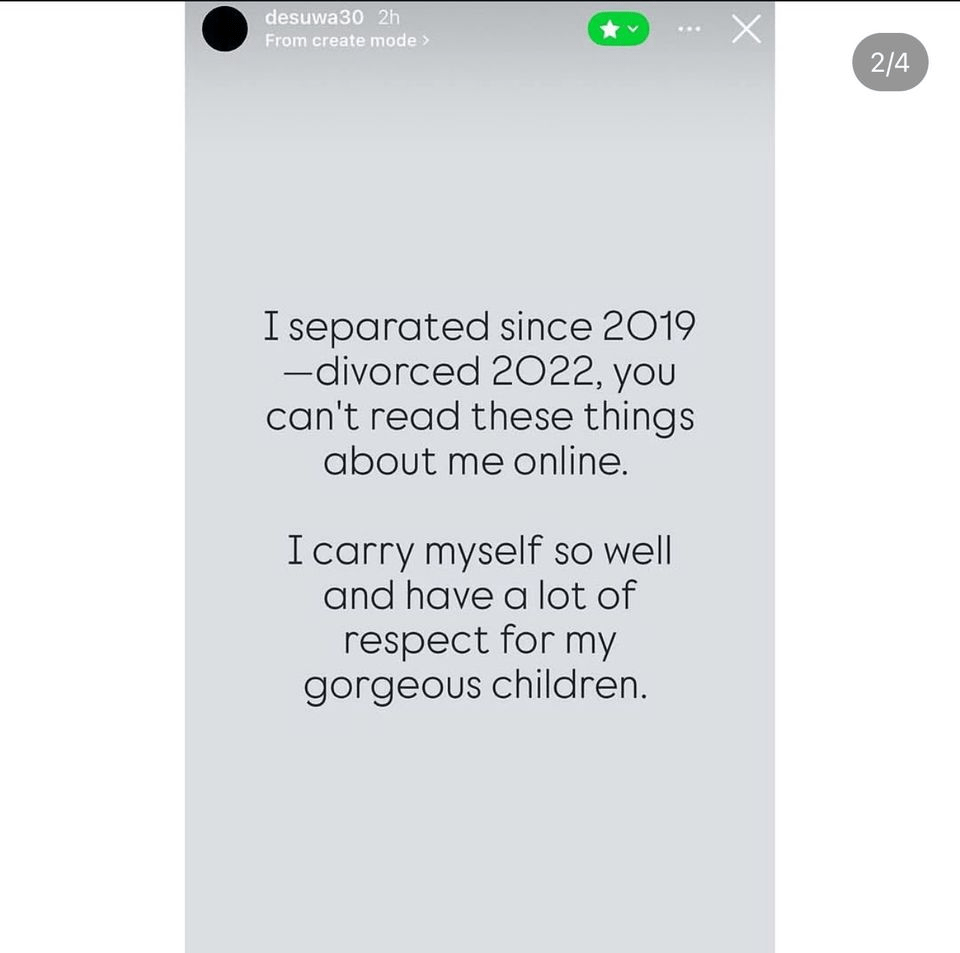Open the desuwa30 username profile link
The width and height of the screenshot is (960, 953).
[x=314, y=17]
